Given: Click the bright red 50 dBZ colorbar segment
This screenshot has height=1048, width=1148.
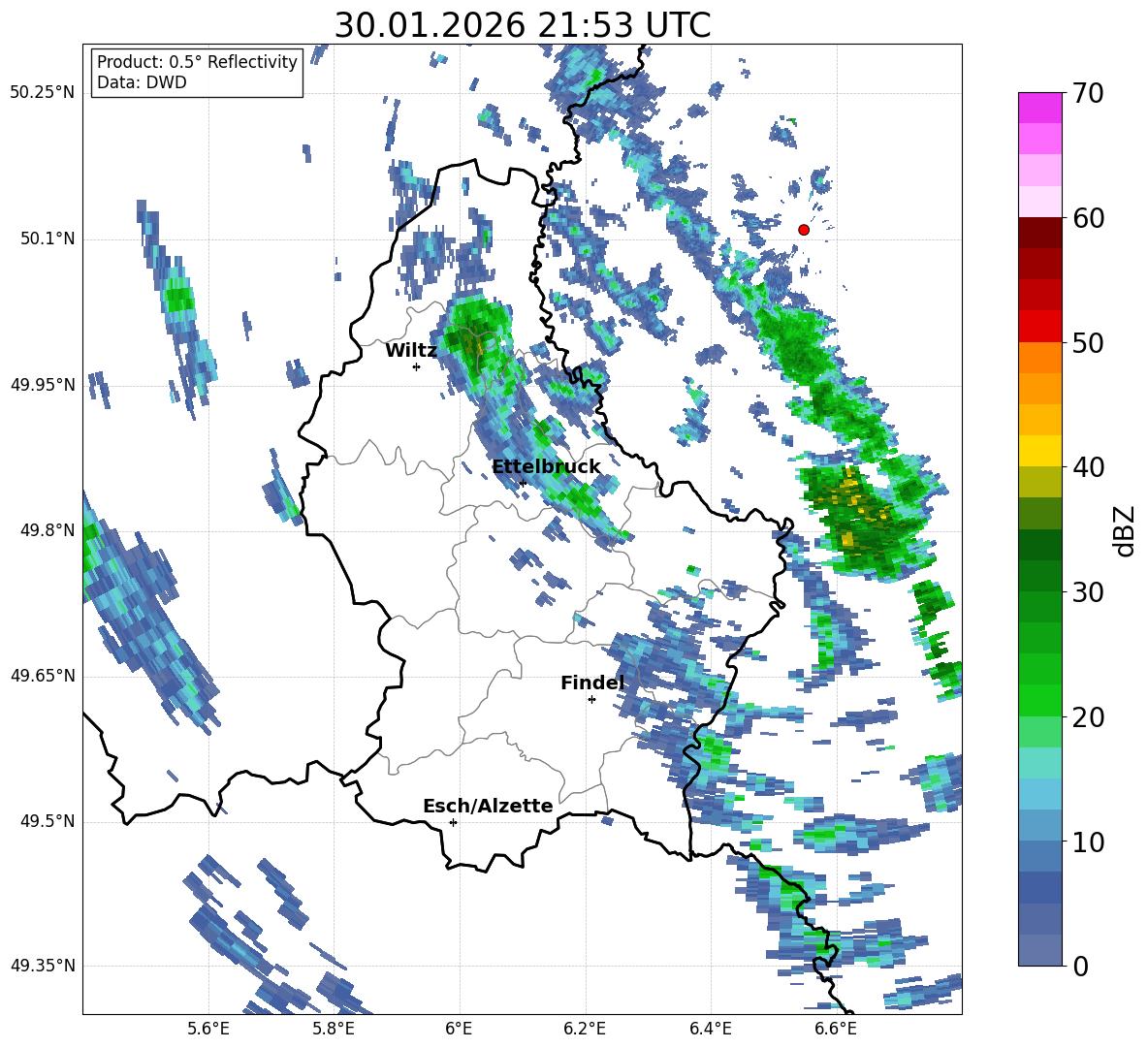Looking at the screenshot, I should (x=1039, y=326).
